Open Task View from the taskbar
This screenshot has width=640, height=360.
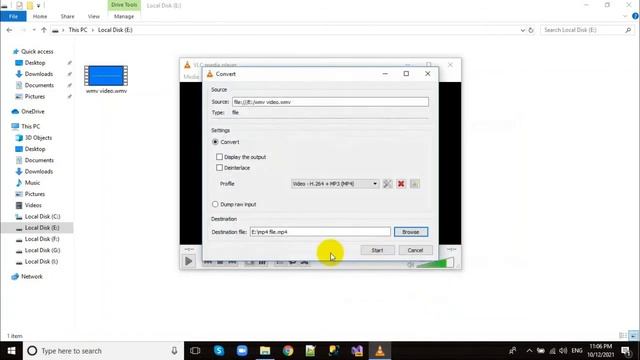click(x=196, y=351)
